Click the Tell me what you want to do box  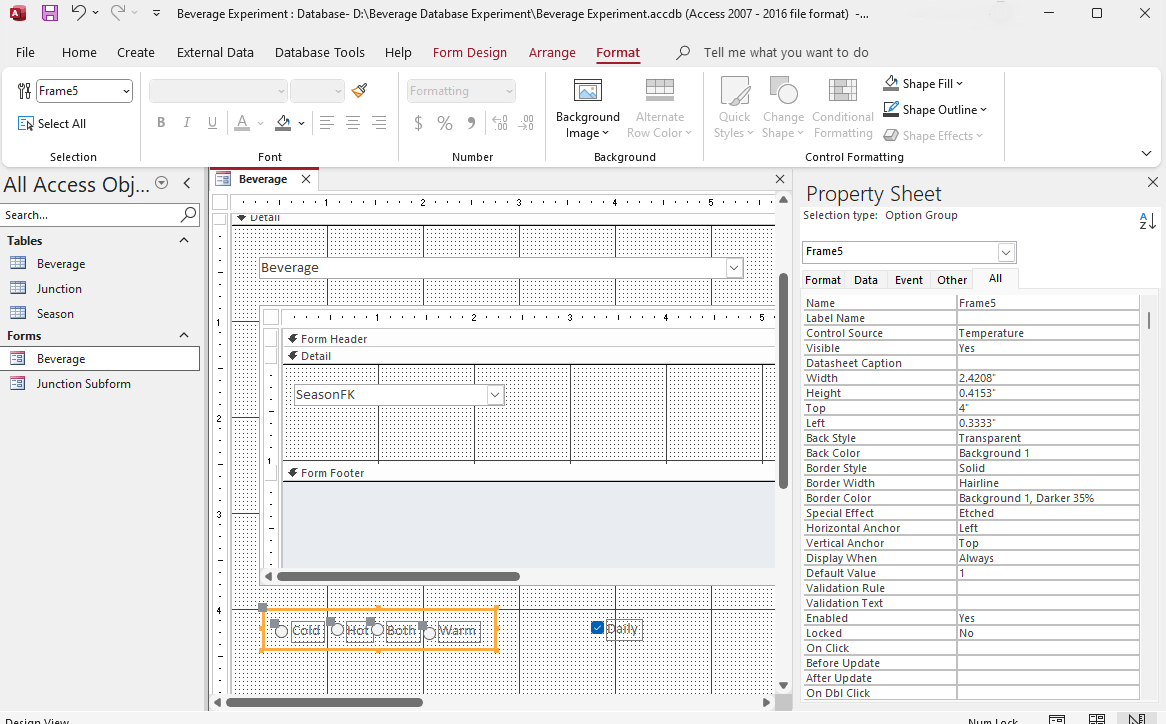pyautogui.click(x=785, y=52)
